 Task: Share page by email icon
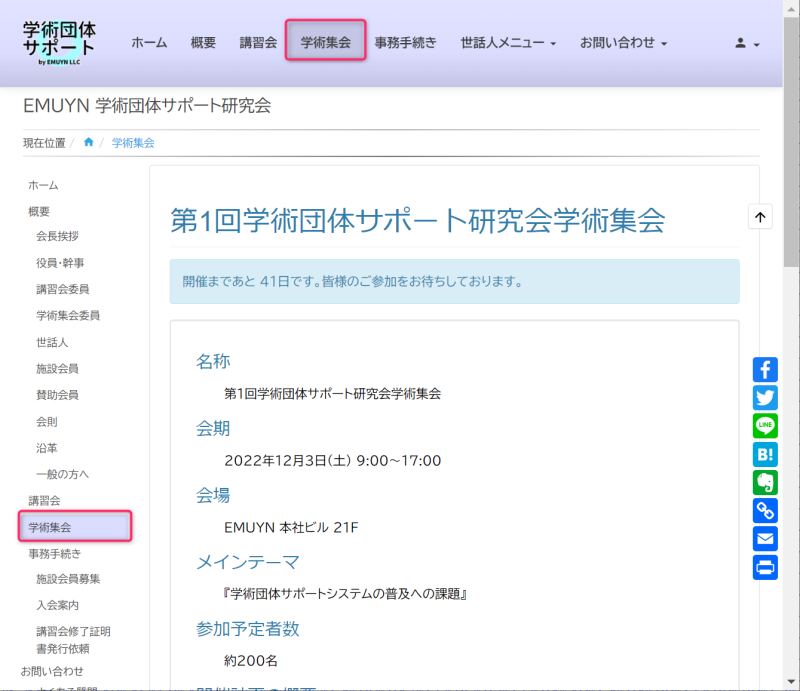[x=765, y=540]
